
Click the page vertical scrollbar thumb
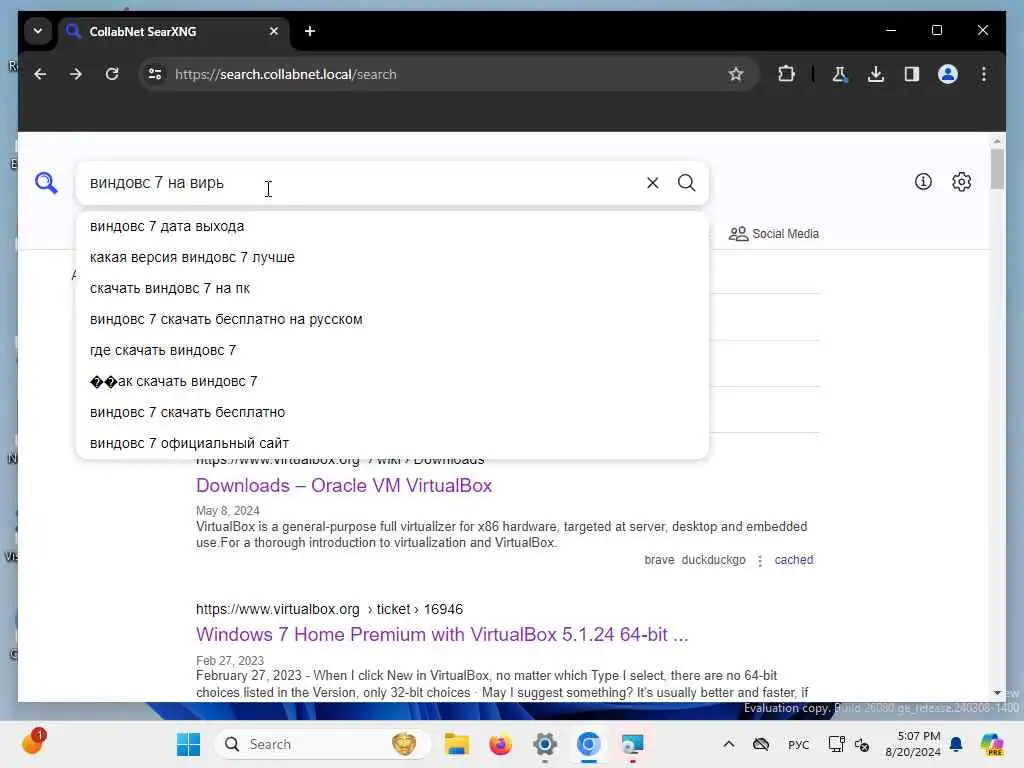coord(997,168)
